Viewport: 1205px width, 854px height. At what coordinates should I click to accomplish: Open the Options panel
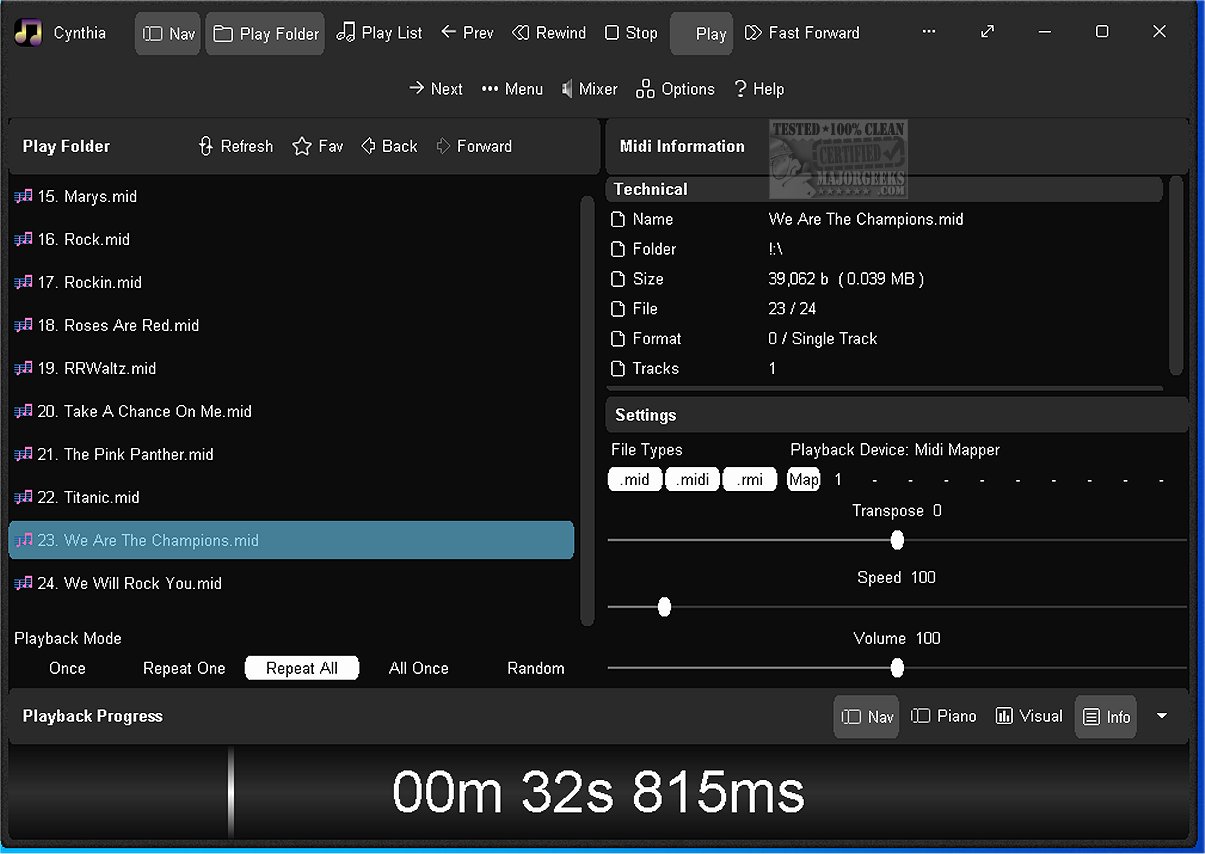675,89
